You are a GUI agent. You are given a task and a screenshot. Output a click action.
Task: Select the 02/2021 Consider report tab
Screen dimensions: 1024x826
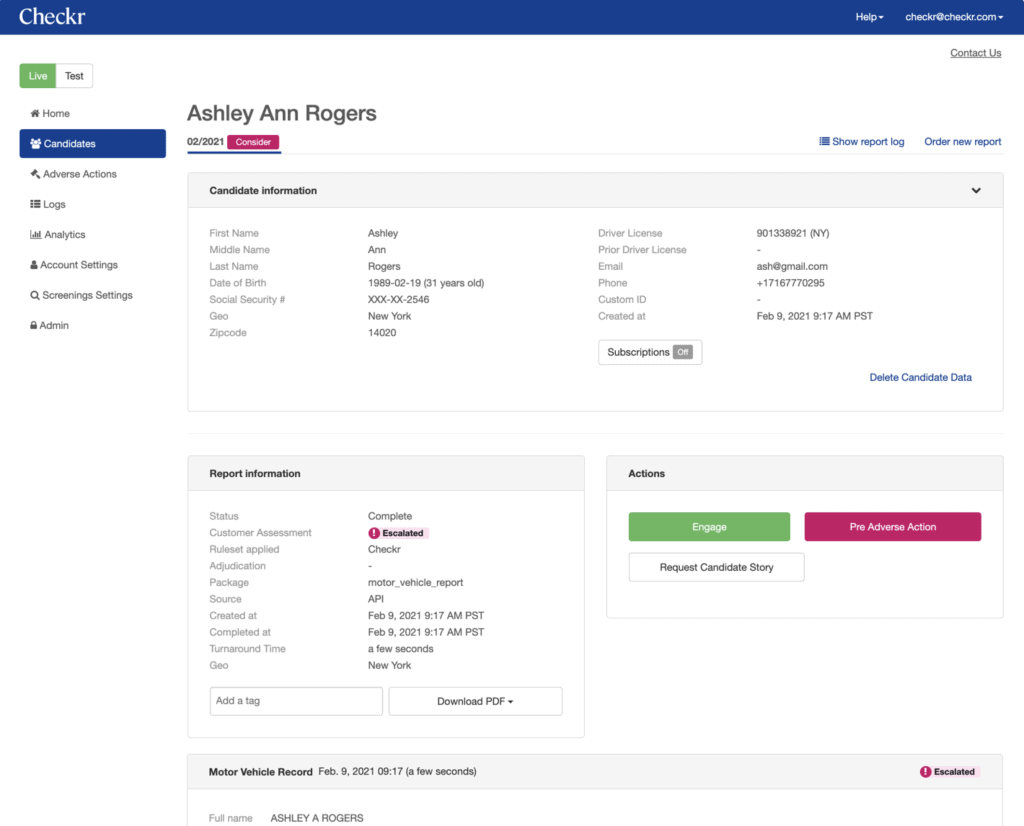coord(233,142)
